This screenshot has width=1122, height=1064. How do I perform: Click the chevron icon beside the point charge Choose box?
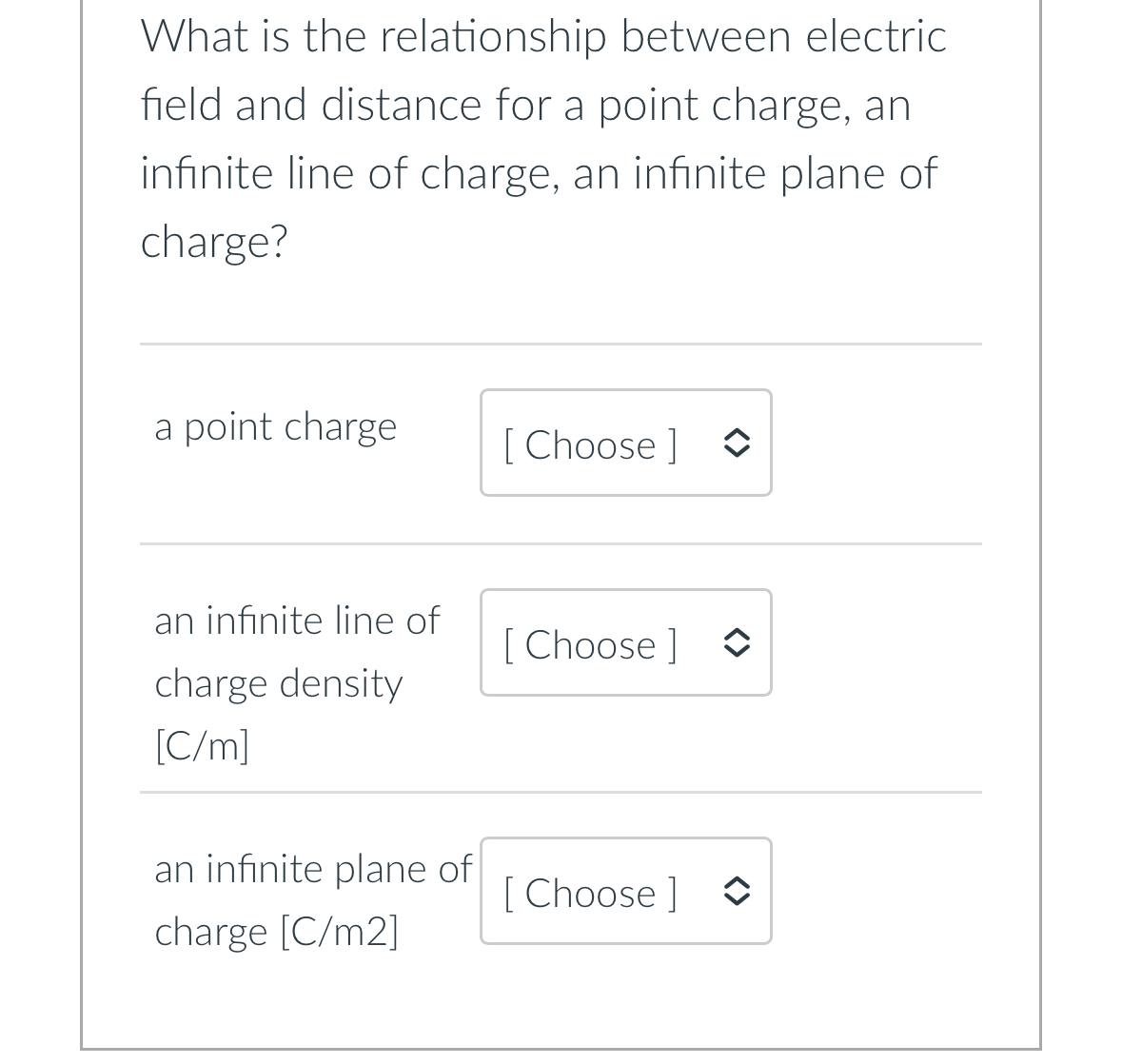coord(737,443)
